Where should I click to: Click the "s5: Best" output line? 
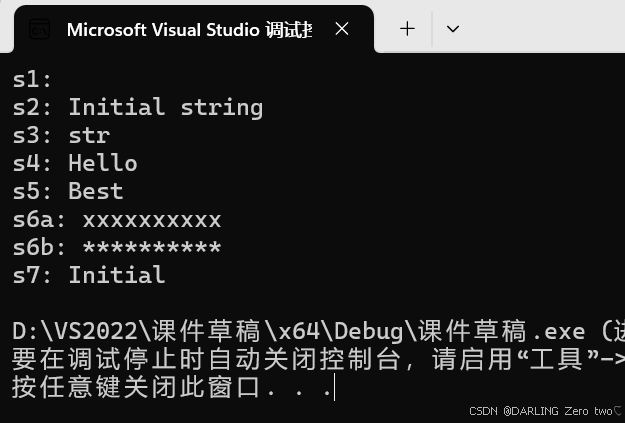[x=68, y=191]
